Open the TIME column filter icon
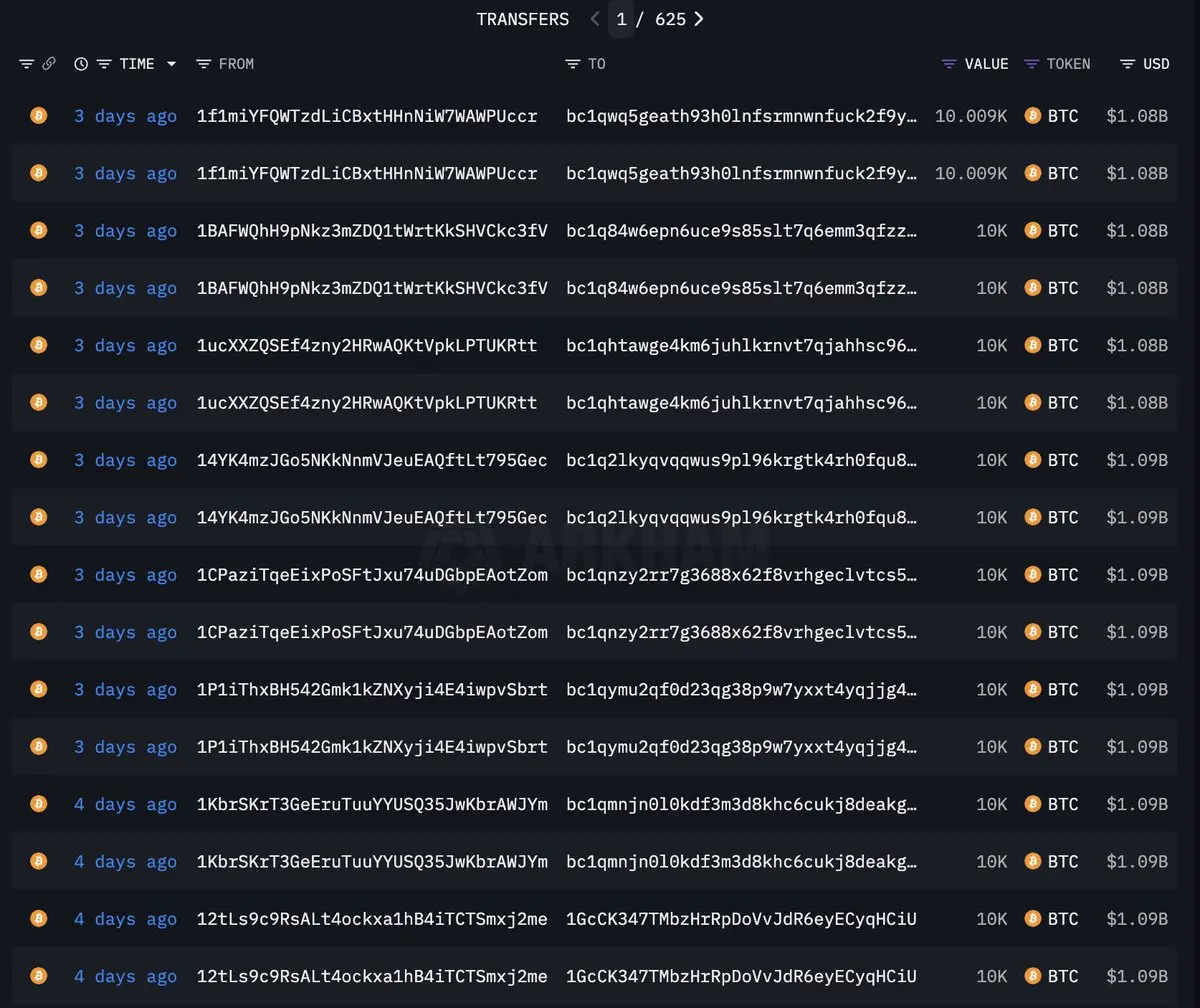The width and height of the screenshot is (1200, 1008). tap(103, 64)
